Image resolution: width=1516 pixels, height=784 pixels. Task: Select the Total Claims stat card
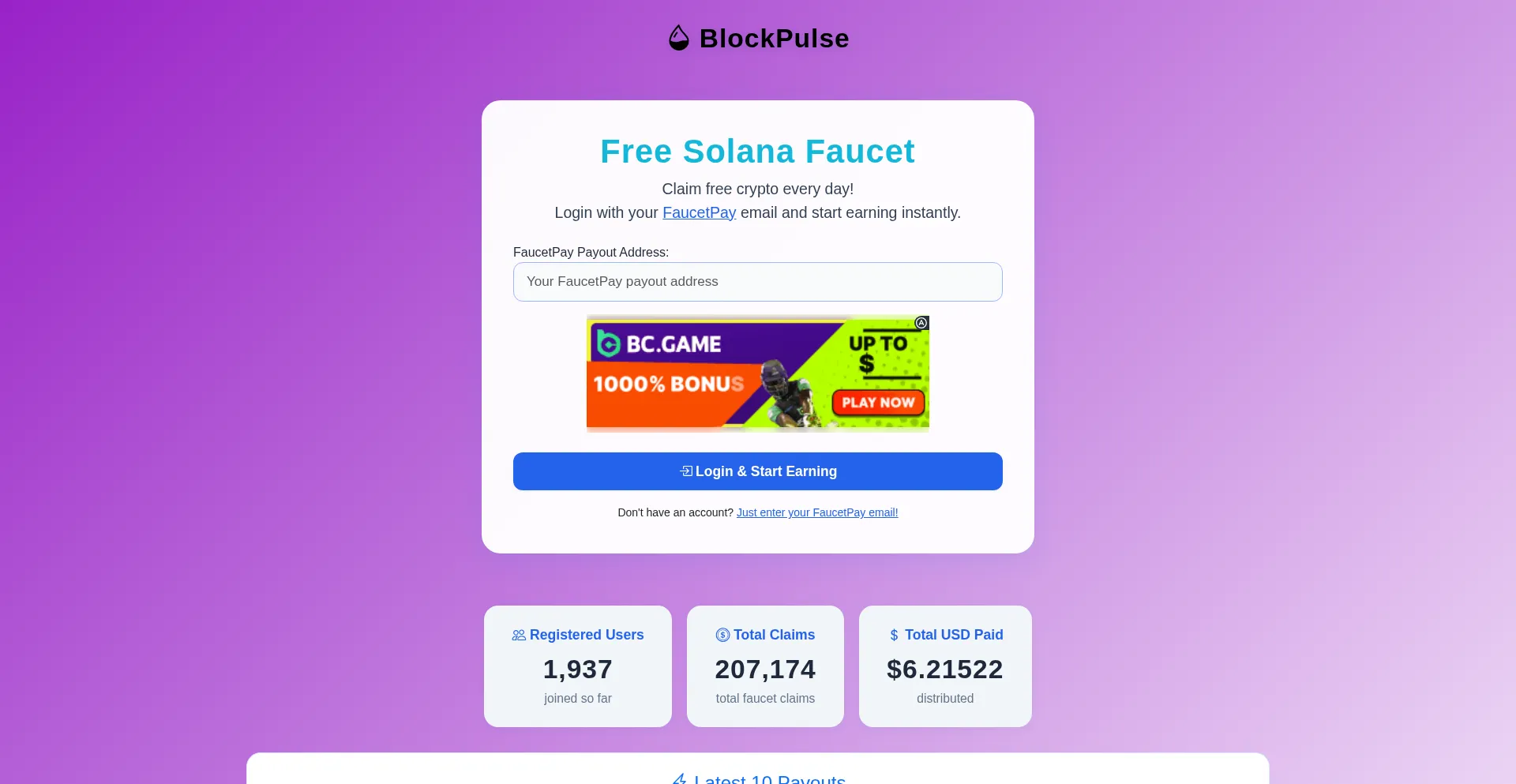click(x=764, y=666)
